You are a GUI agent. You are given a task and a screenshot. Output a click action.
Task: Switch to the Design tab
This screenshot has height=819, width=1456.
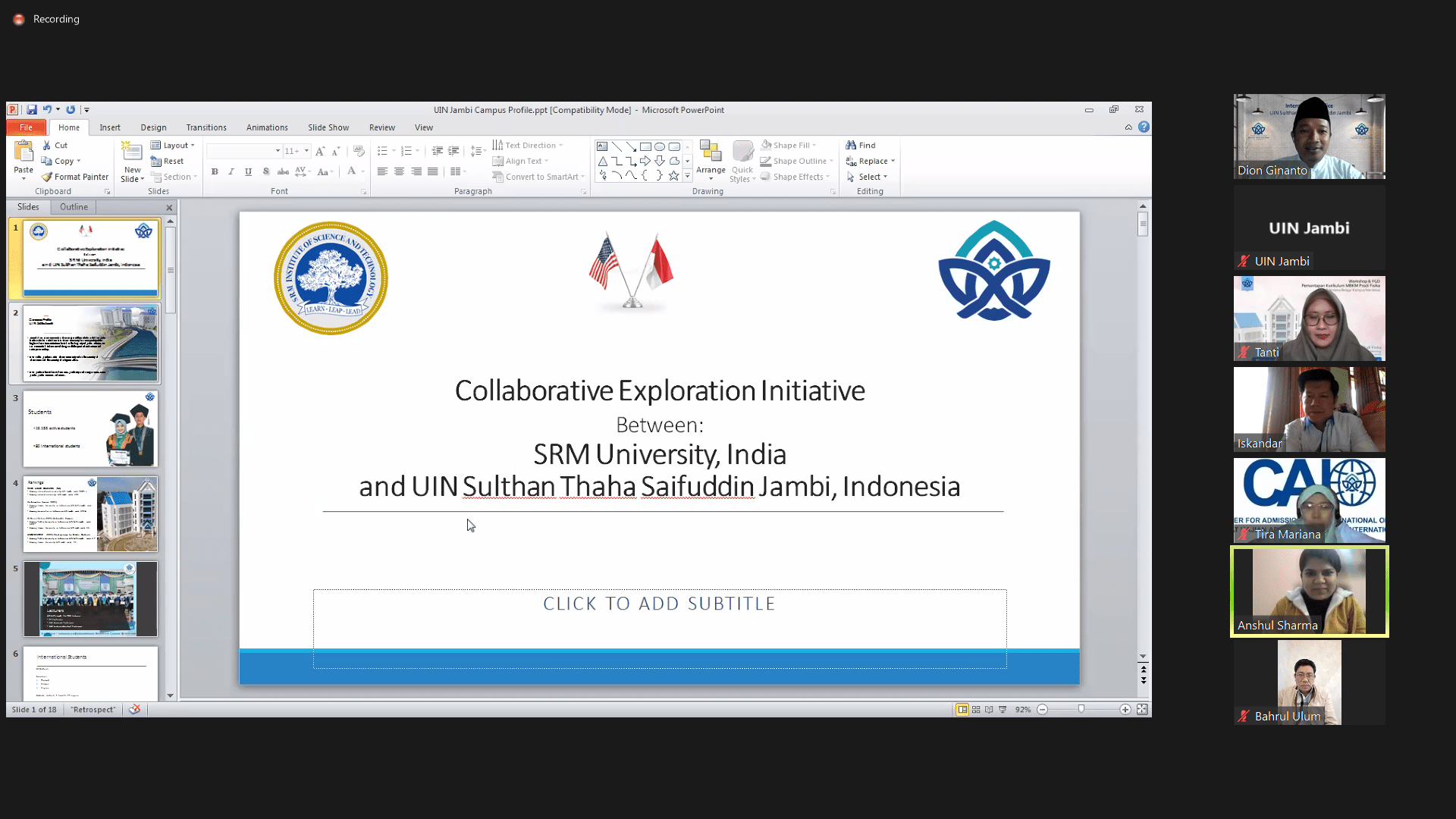(153, 127)
